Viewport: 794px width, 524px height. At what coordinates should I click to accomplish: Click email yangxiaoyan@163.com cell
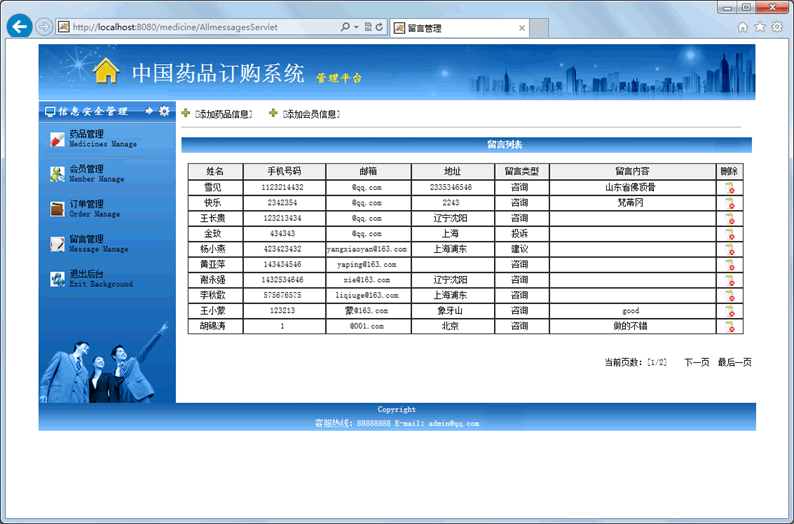367,249
